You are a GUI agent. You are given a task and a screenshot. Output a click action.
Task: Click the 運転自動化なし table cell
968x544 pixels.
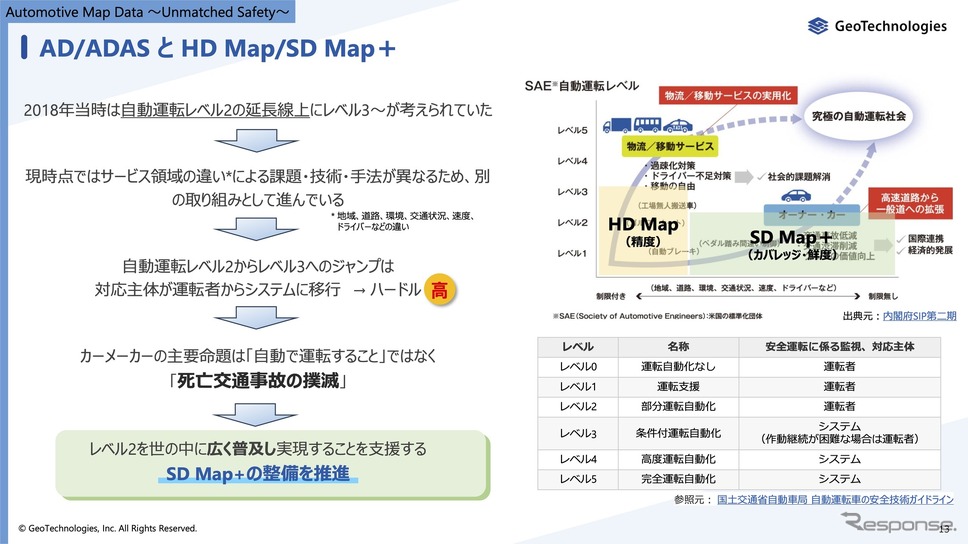pyautogui.click(x=678, y=367)
